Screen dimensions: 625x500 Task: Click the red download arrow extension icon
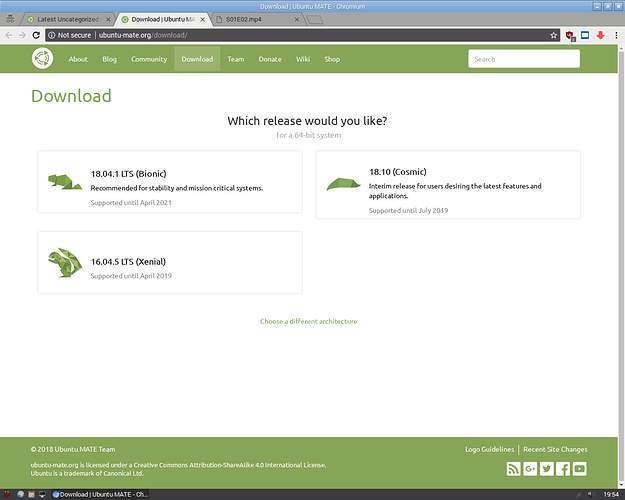[x=600, y=35]
